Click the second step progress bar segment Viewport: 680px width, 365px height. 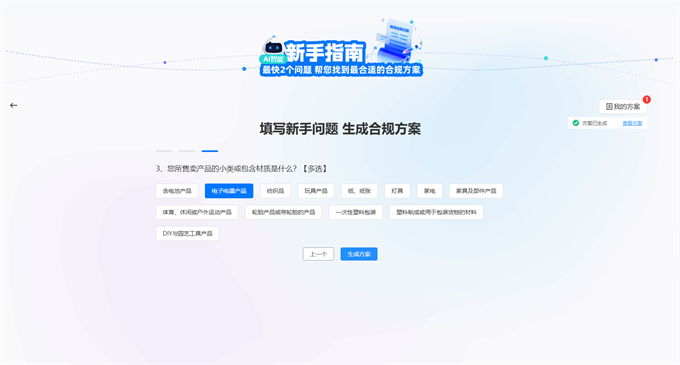pyautogui.click(x=187, y=151)
